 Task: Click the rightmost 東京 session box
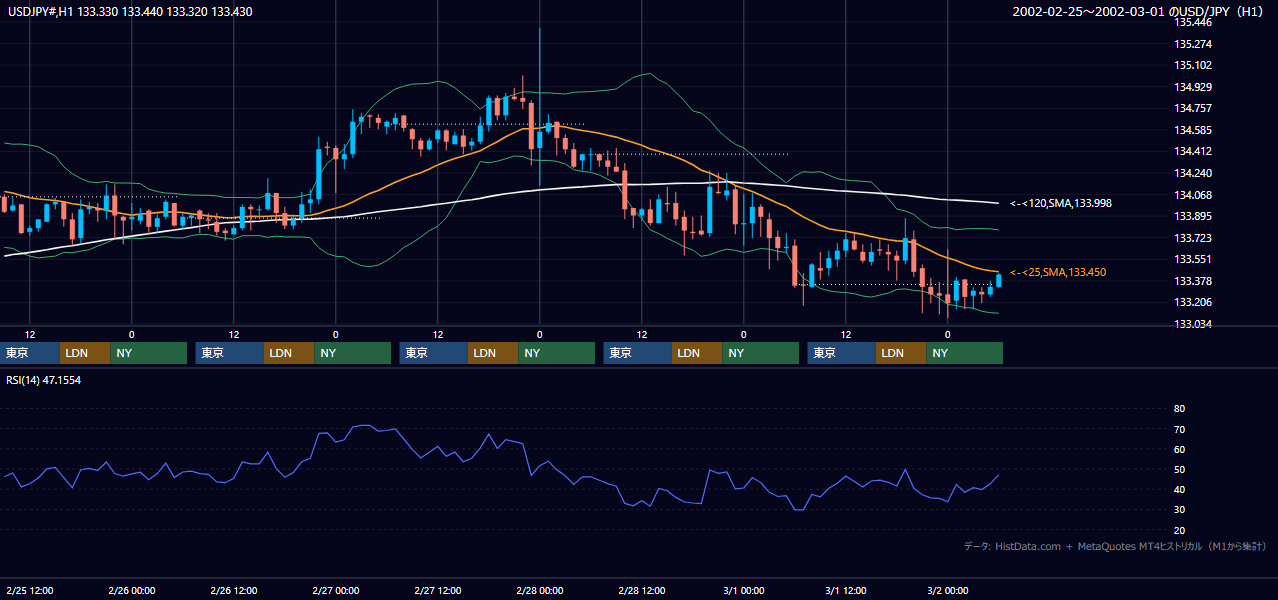[842, 353]
